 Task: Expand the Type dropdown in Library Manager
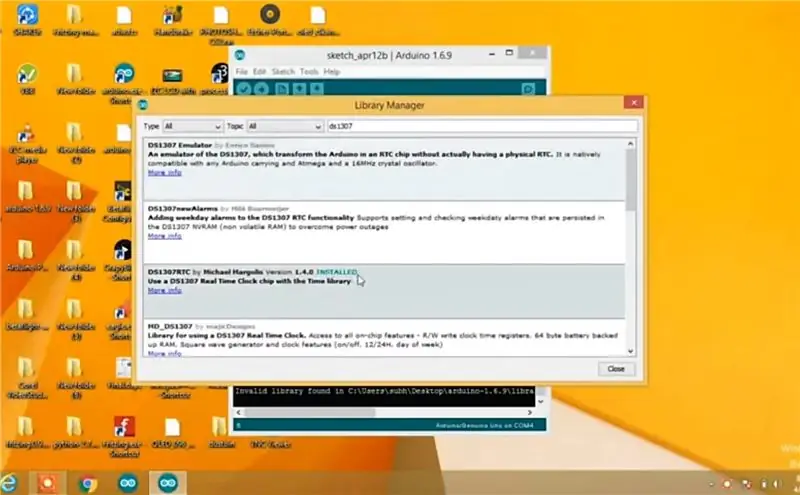193,126
